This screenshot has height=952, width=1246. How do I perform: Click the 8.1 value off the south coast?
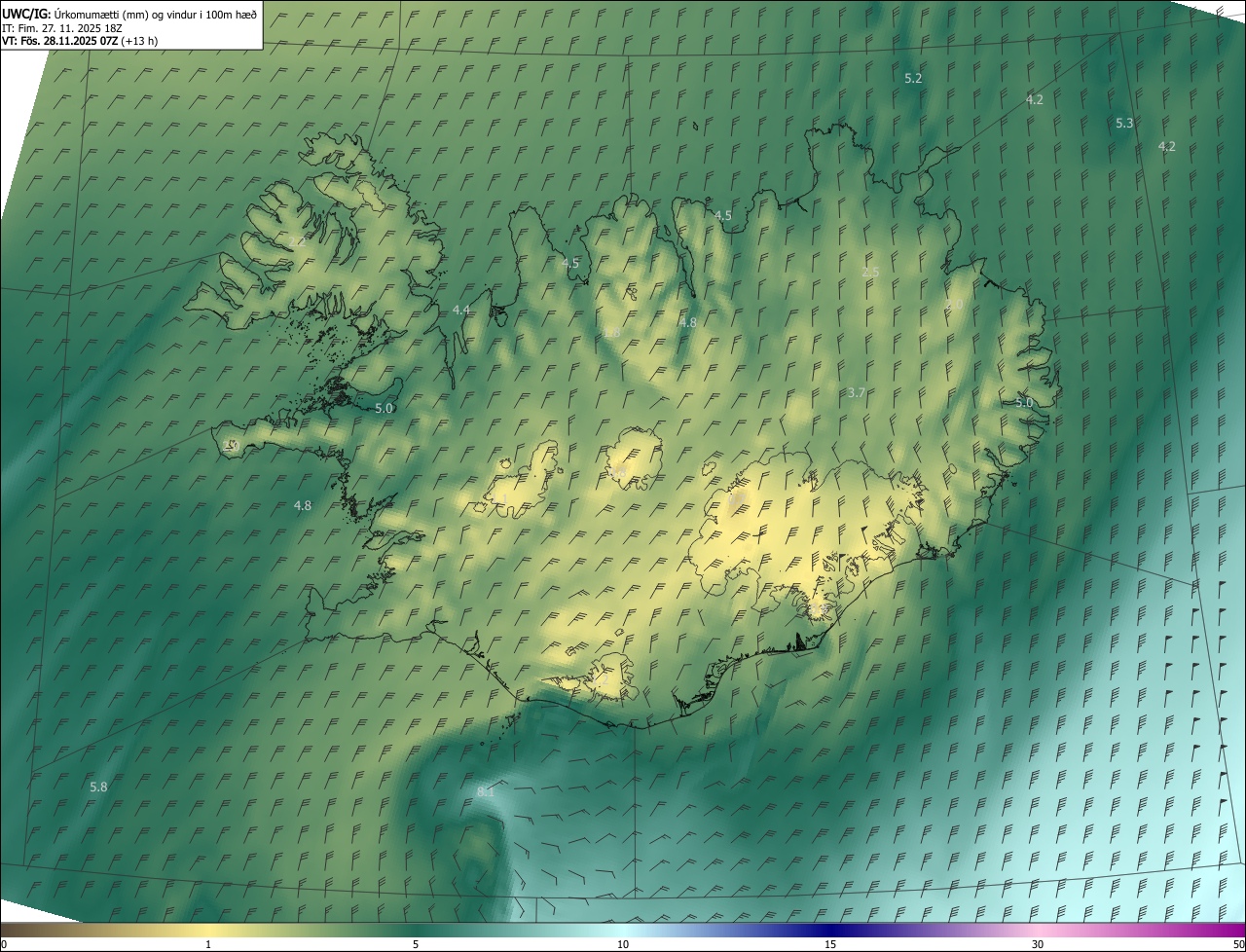coord(486,792)
